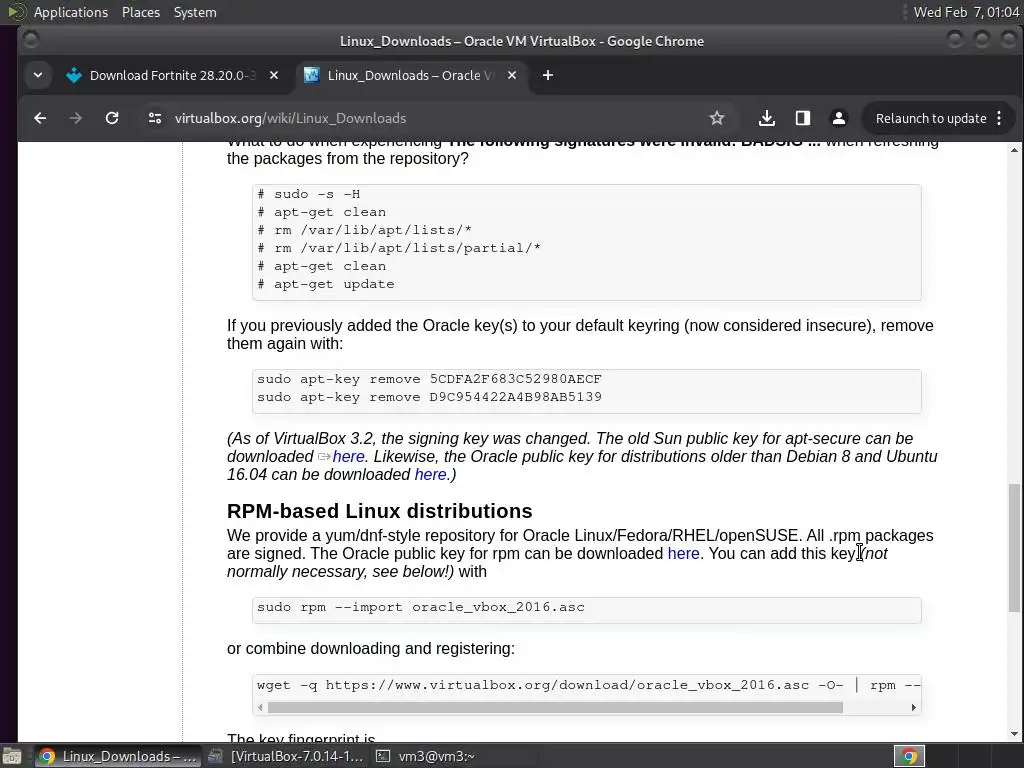Screen dimensions: 1024x768
Task: Open VirtualBox-7.0.14 taskbar item
Action: point(285,756)
